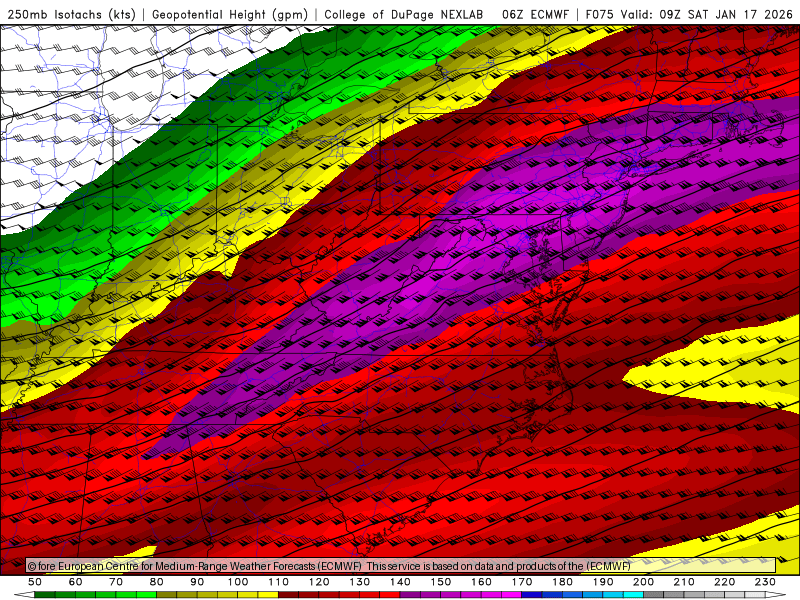Viewport: 800px width, 600px height.
Task: Click the 80 value on the color scale
Action: (157, 582)
